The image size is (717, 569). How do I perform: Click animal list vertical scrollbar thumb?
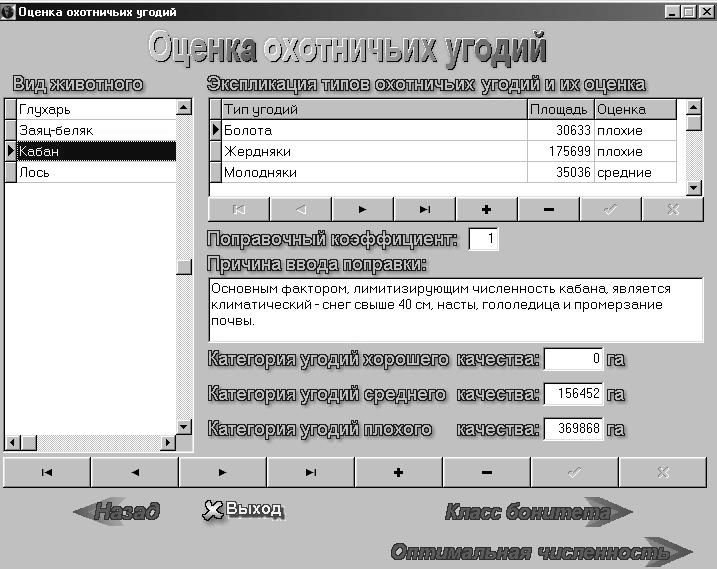point(184,267)
